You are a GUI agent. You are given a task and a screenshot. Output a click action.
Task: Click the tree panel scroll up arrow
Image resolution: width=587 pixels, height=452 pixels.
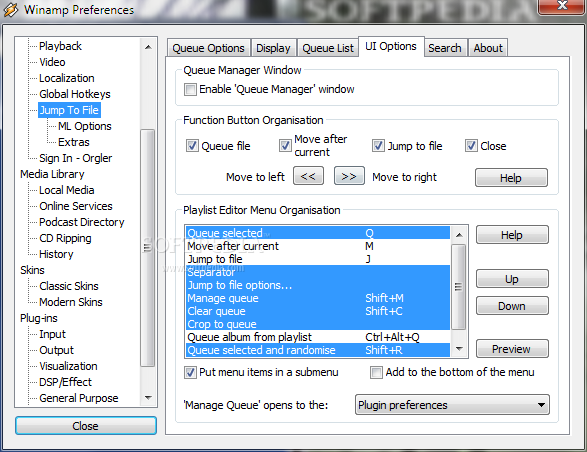(x=148, y=47)
